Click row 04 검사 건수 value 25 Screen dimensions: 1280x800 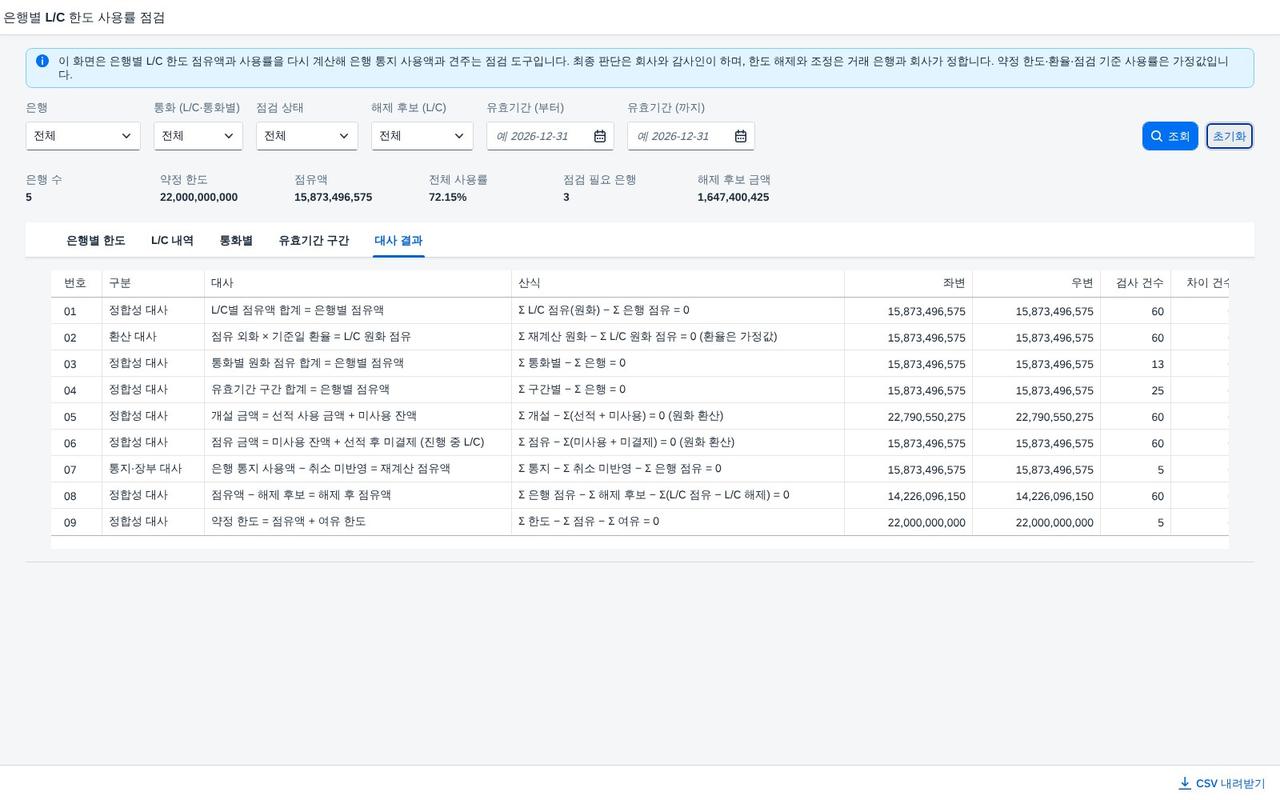[1157, 390]
